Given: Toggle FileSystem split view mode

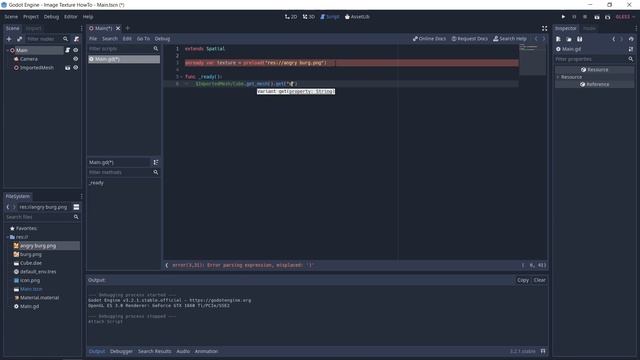Looking at the screenshot, I should (x=76, y=207).
